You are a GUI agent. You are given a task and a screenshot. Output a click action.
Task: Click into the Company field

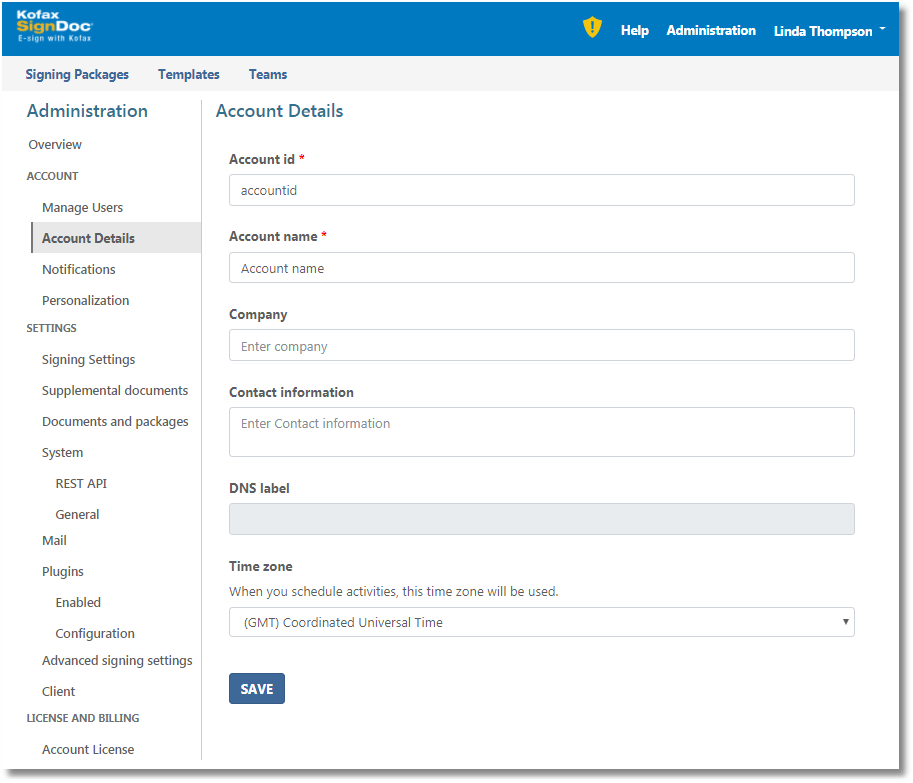[x=541, y=346]
